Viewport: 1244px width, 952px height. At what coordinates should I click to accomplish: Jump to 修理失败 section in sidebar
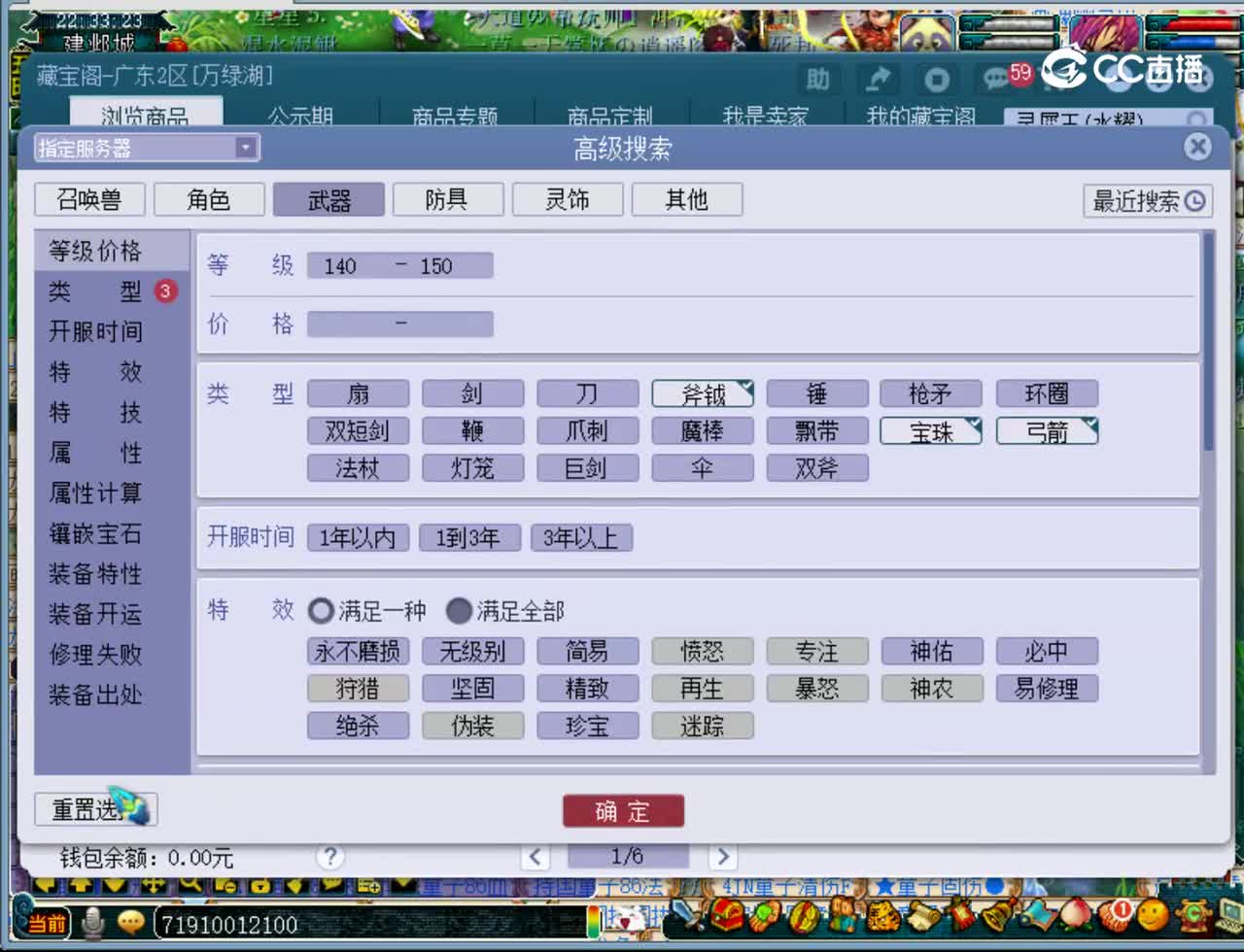112,655
